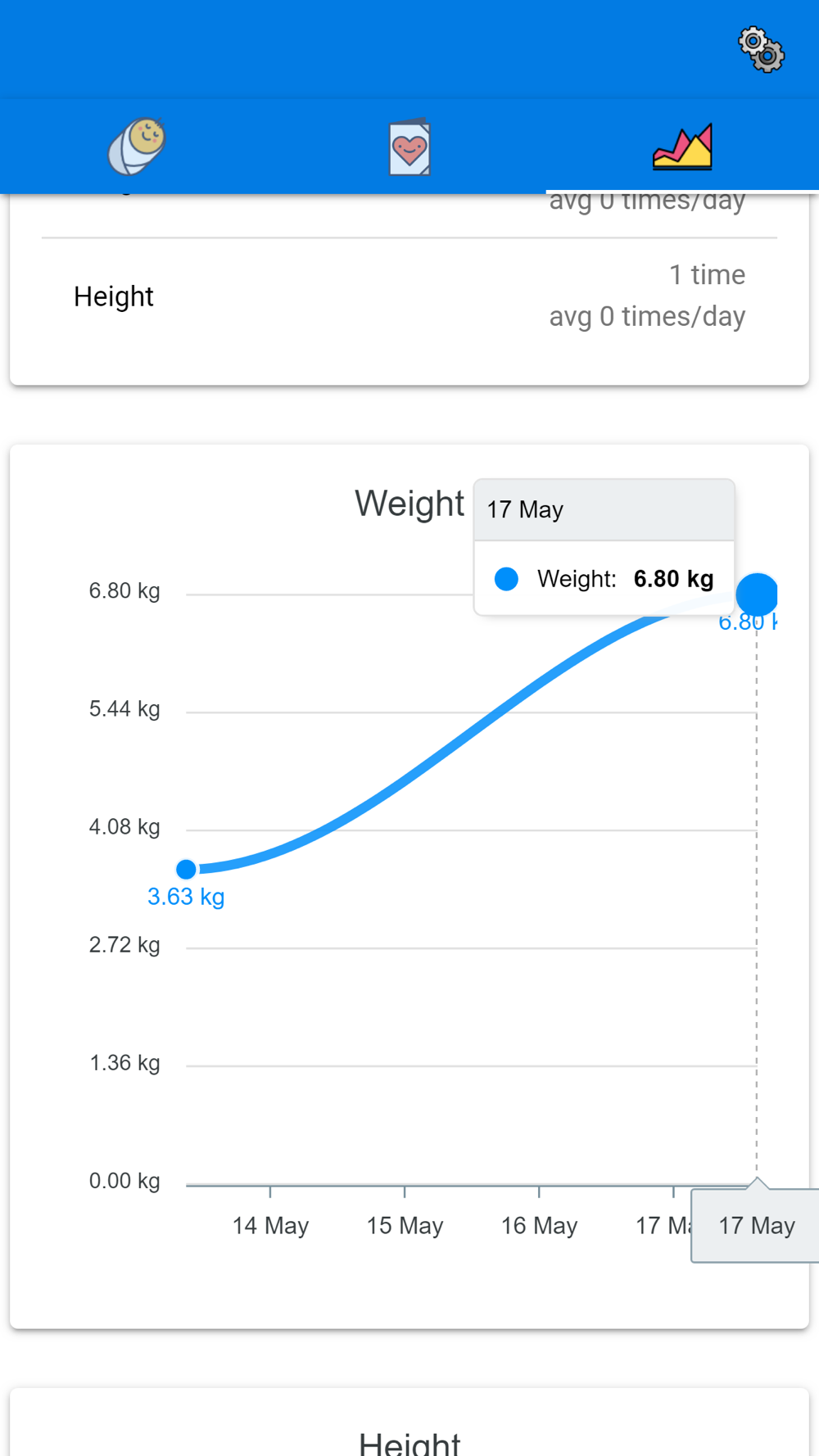This screenshot has width=819, height=1456.
Task: Click the 3.63 kg value label
Action: coord(186,897)
